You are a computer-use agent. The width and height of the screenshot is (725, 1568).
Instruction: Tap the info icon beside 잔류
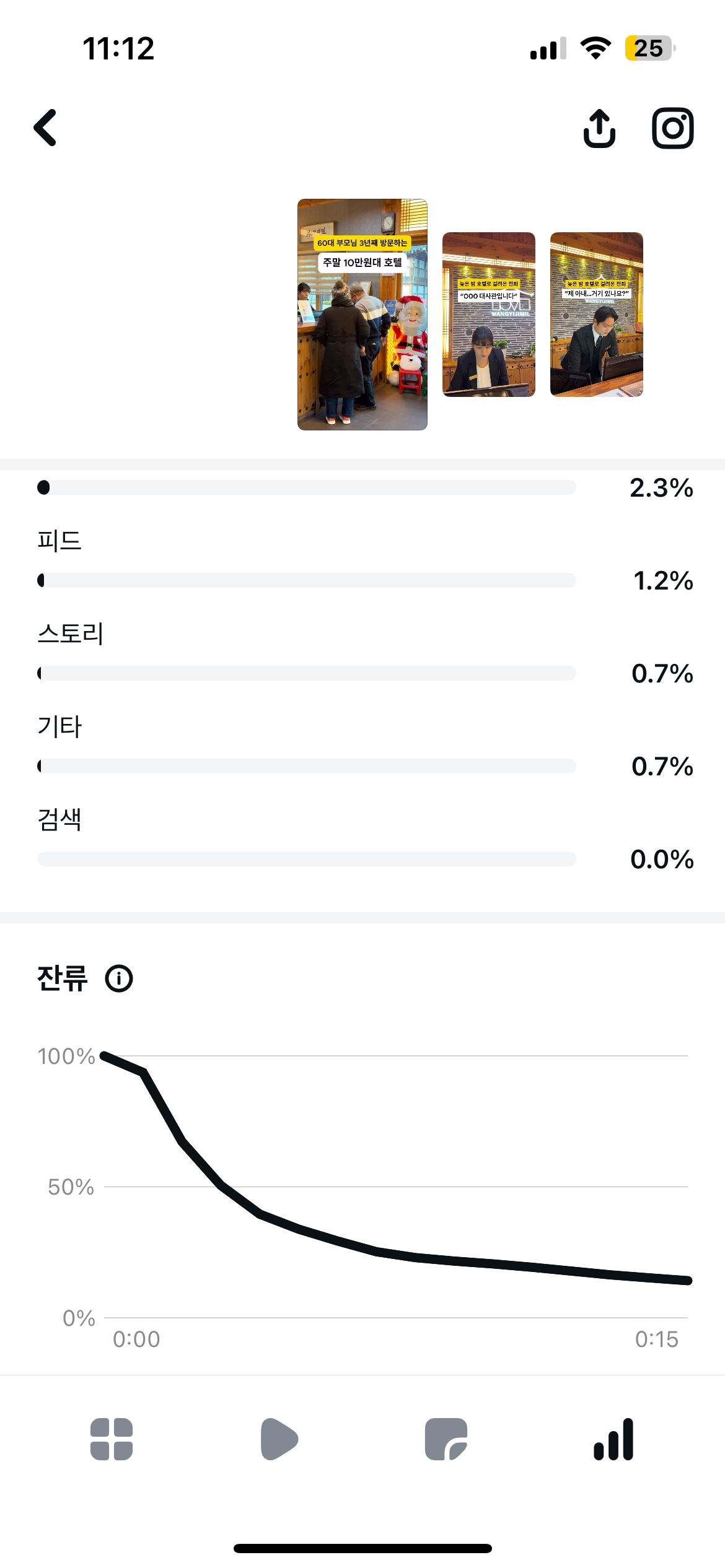[119, 979]
